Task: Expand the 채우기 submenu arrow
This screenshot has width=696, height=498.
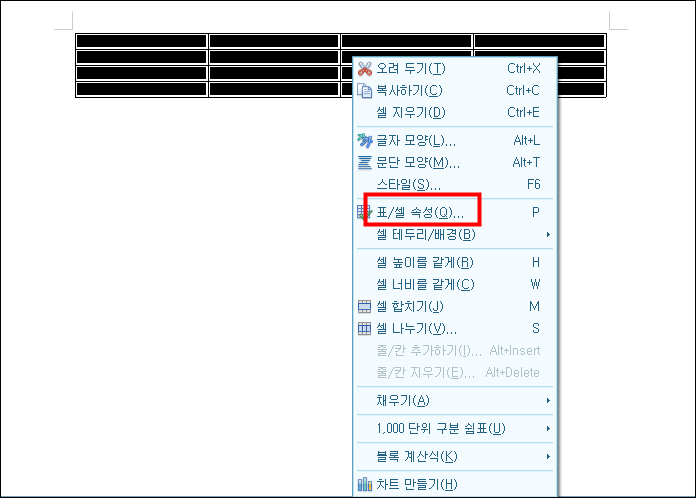Action: tap(549, 401)
